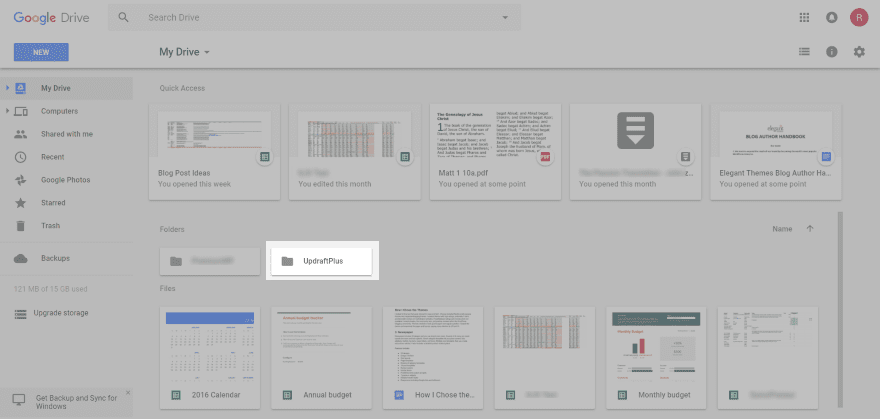This screenshot has width=880, height=419.
Task: Expand the My Drive tree arrow
Action: [x=8, y=88]
